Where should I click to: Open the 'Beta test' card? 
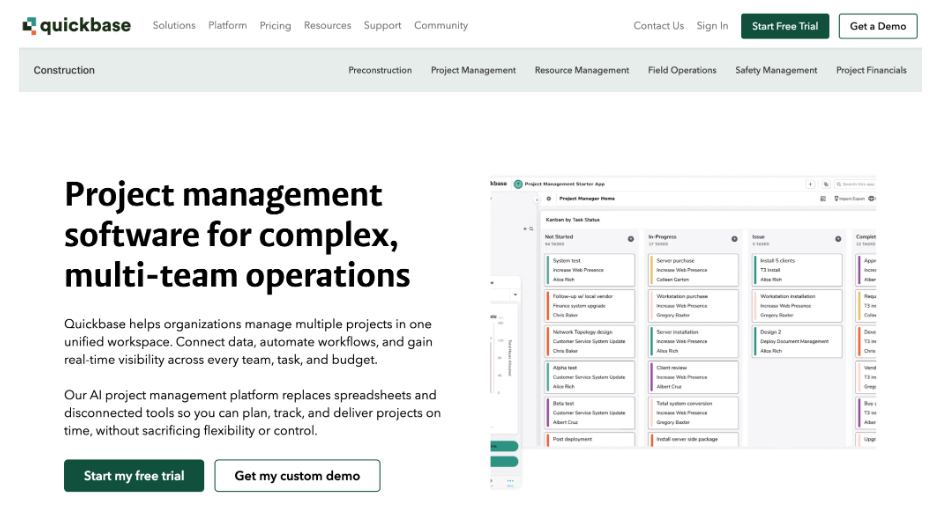(590, 413)
